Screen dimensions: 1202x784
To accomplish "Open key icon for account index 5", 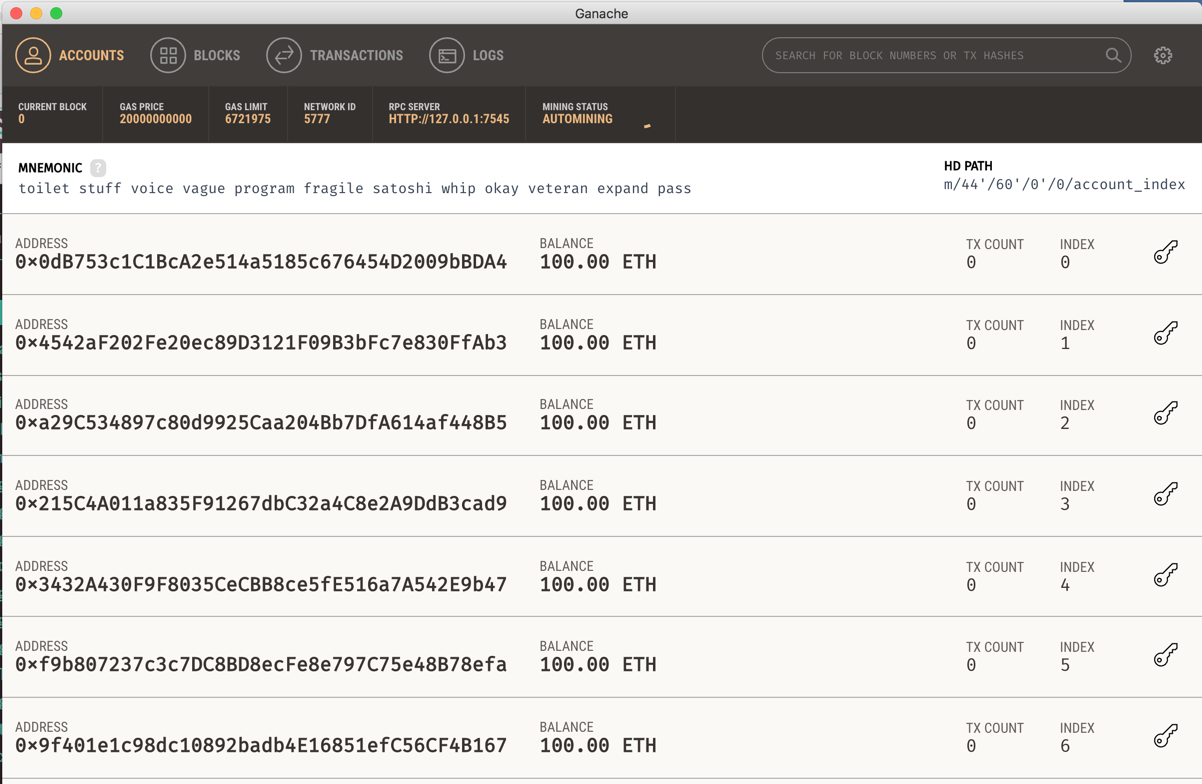I will 1165,655.
